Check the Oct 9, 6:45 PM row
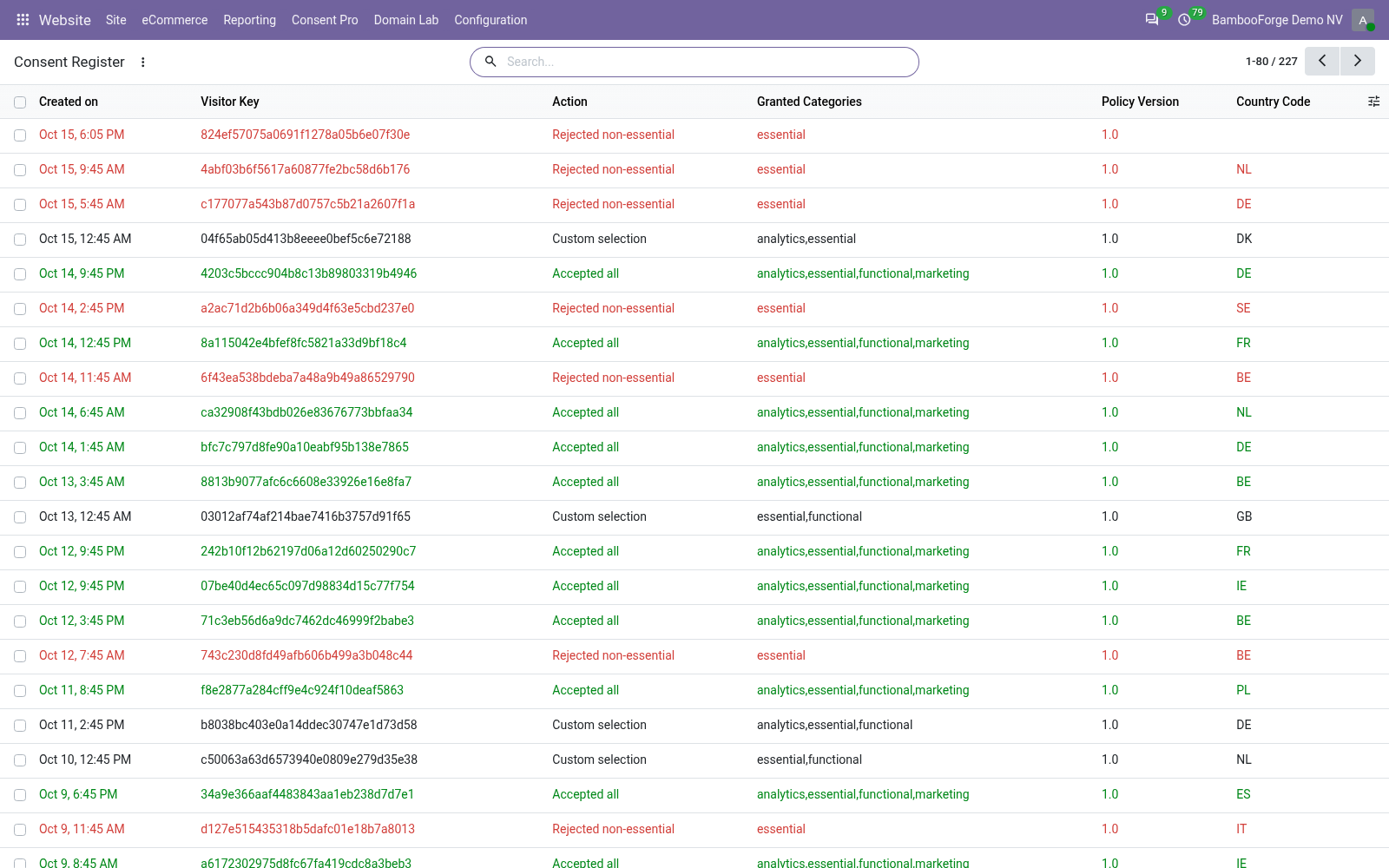This screenshot has width=1389, height=868. point(20,795)
